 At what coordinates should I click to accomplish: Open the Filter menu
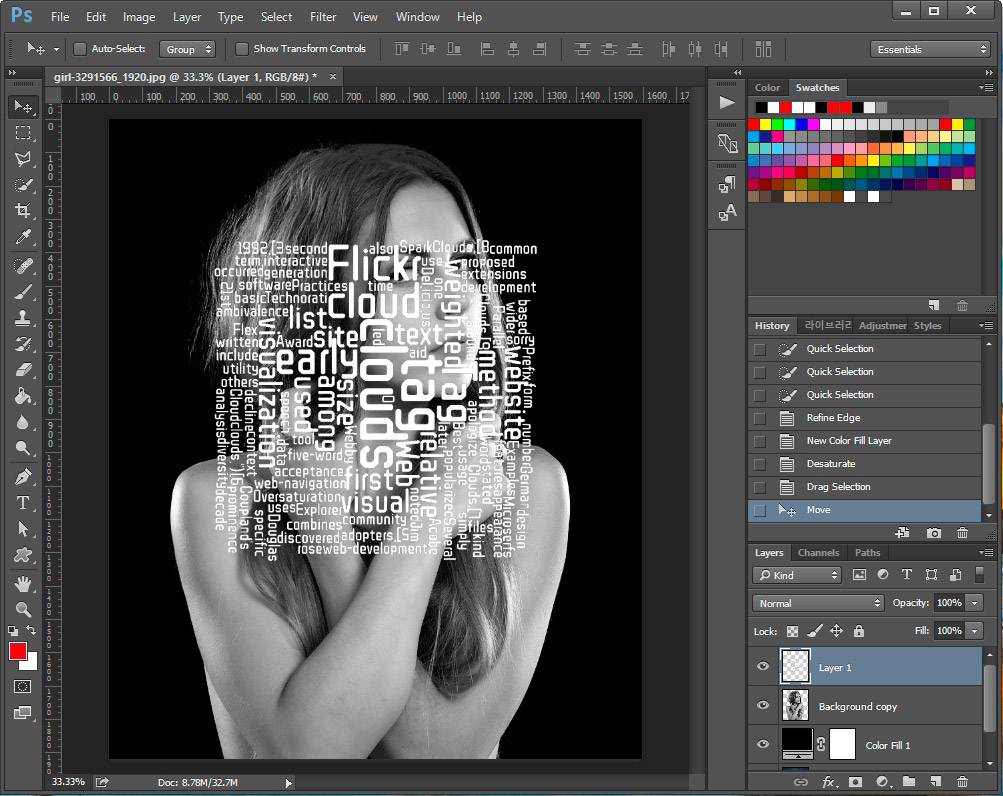[323, 17]
